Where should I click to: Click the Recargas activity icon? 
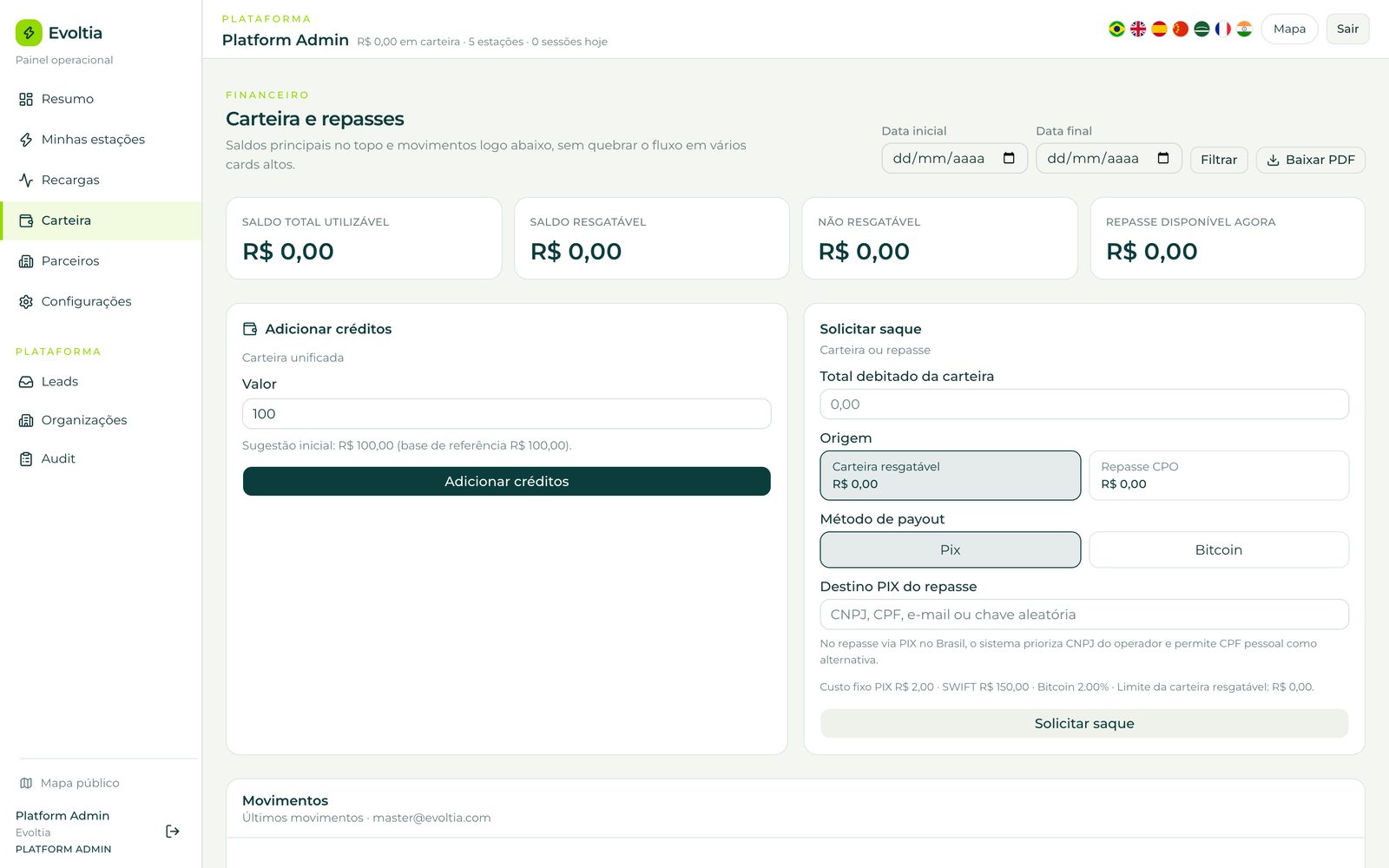coord(26,180)
